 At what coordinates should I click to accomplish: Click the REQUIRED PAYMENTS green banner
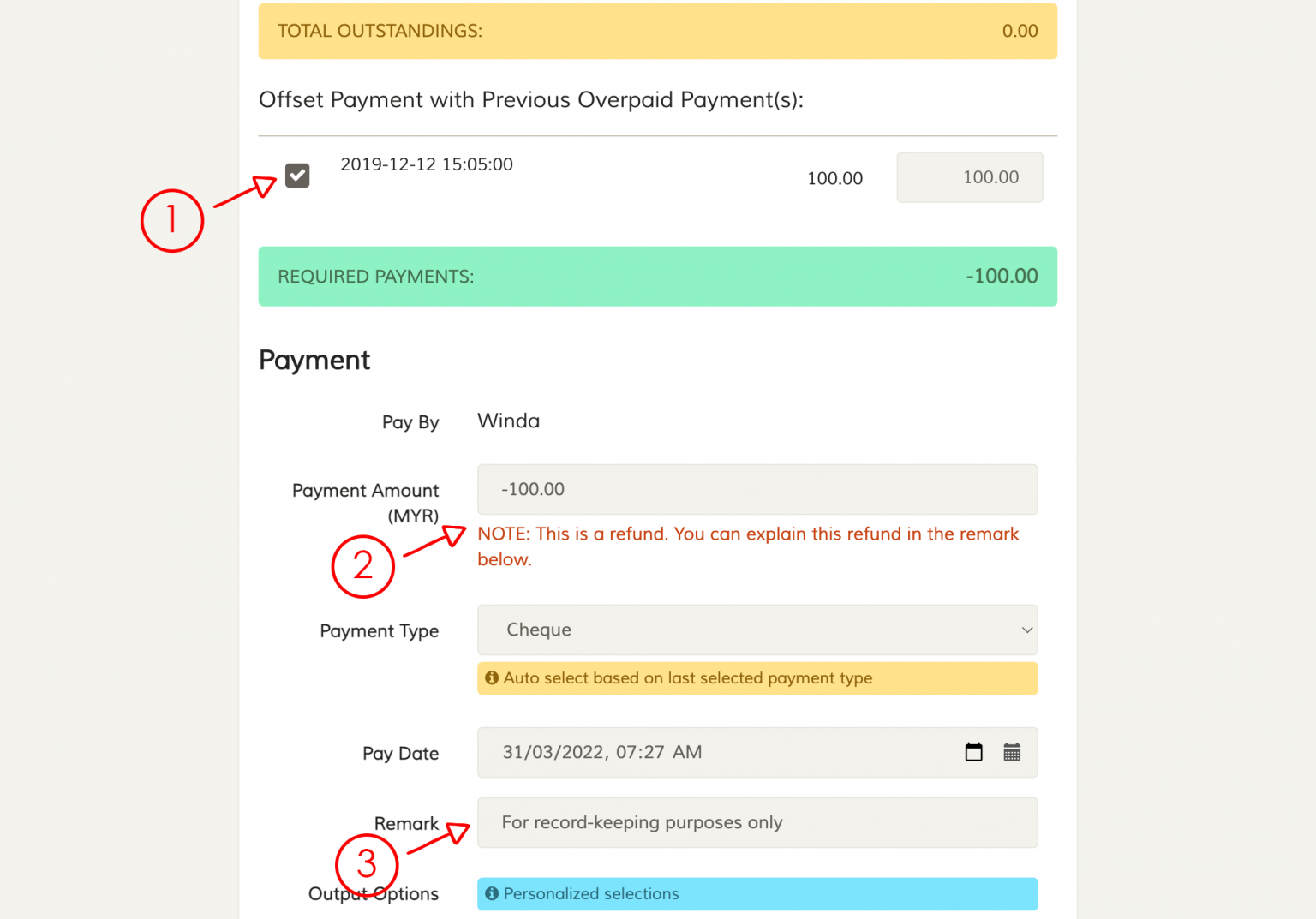point(657,276)
